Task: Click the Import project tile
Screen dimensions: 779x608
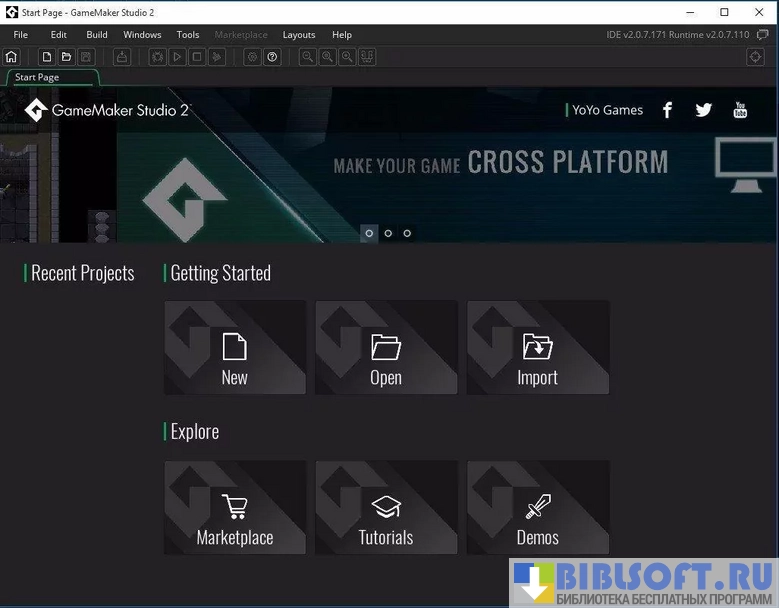Action: pyautogui.click(x=538, y=348)
